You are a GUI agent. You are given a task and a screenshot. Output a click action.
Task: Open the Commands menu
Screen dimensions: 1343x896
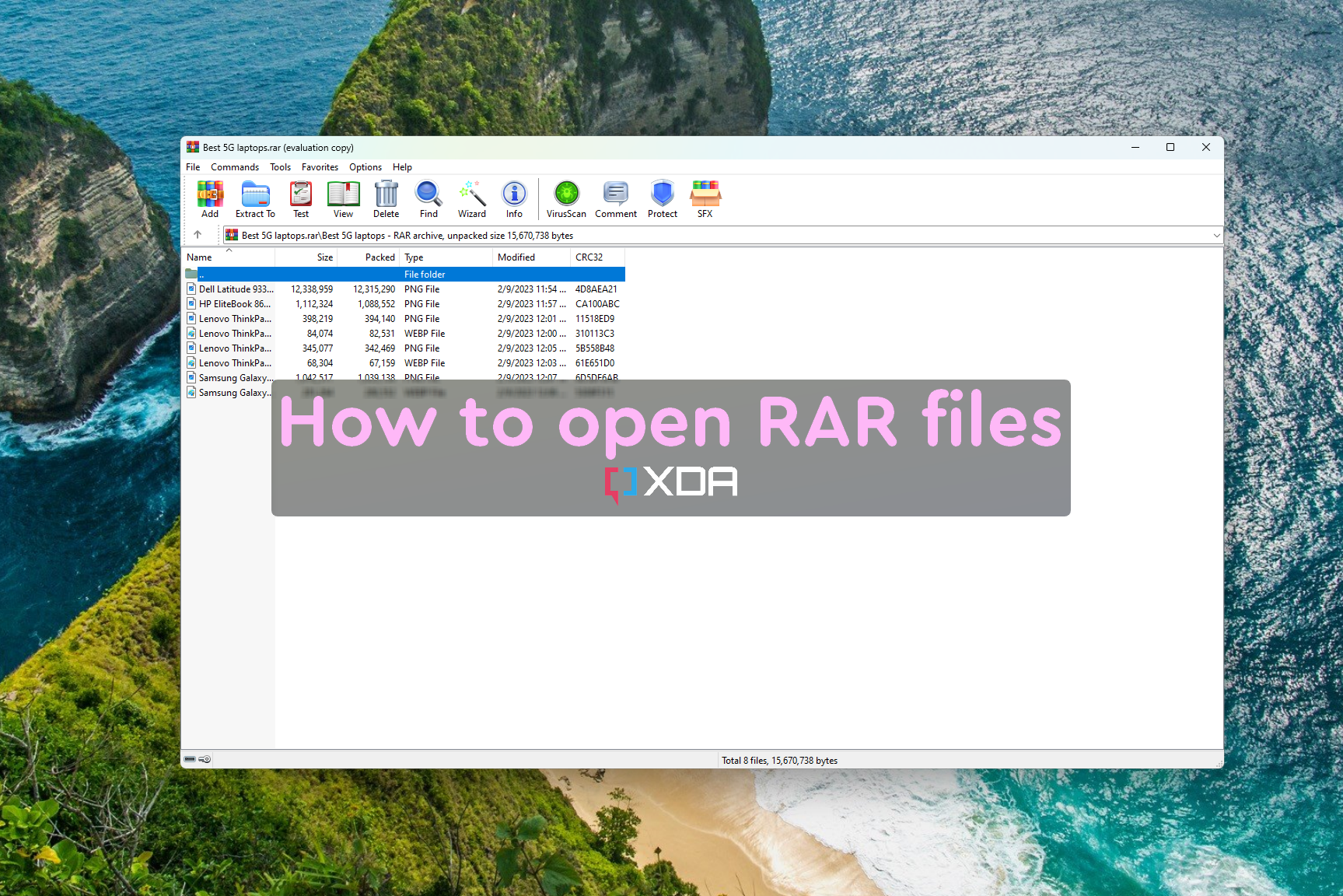pos(234,166)
